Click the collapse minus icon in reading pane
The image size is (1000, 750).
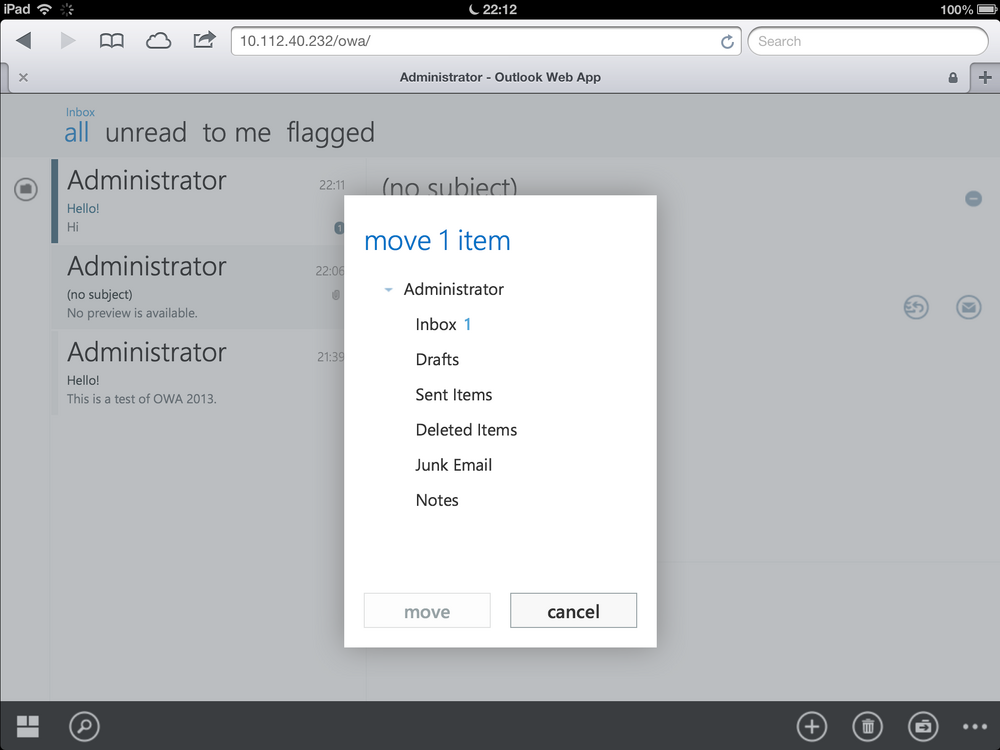[973, 199]
